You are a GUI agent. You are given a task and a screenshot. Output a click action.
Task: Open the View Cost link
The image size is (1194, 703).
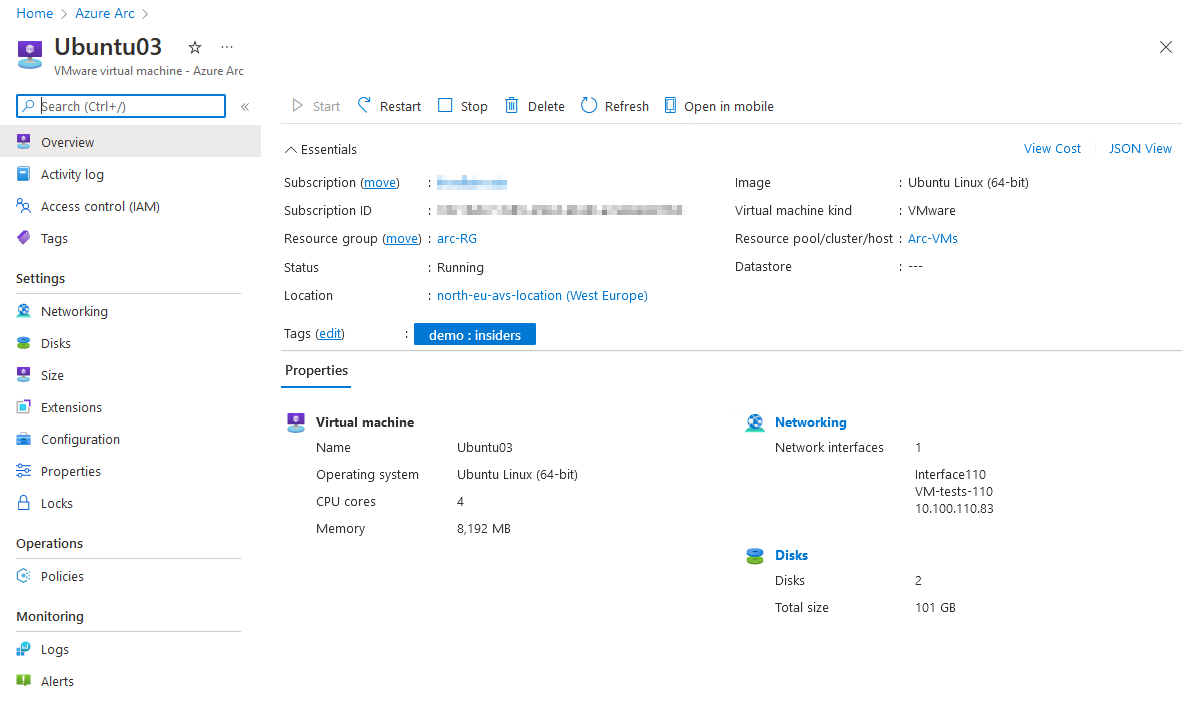(x=1052, y=149)
